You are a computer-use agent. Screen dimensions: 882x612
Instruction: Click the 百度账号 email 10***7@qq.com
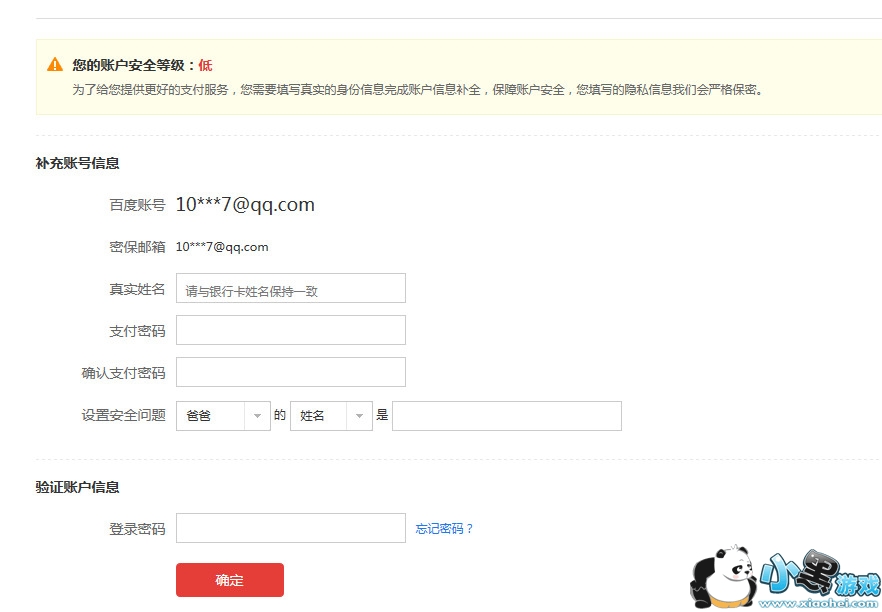pos(245,204)
